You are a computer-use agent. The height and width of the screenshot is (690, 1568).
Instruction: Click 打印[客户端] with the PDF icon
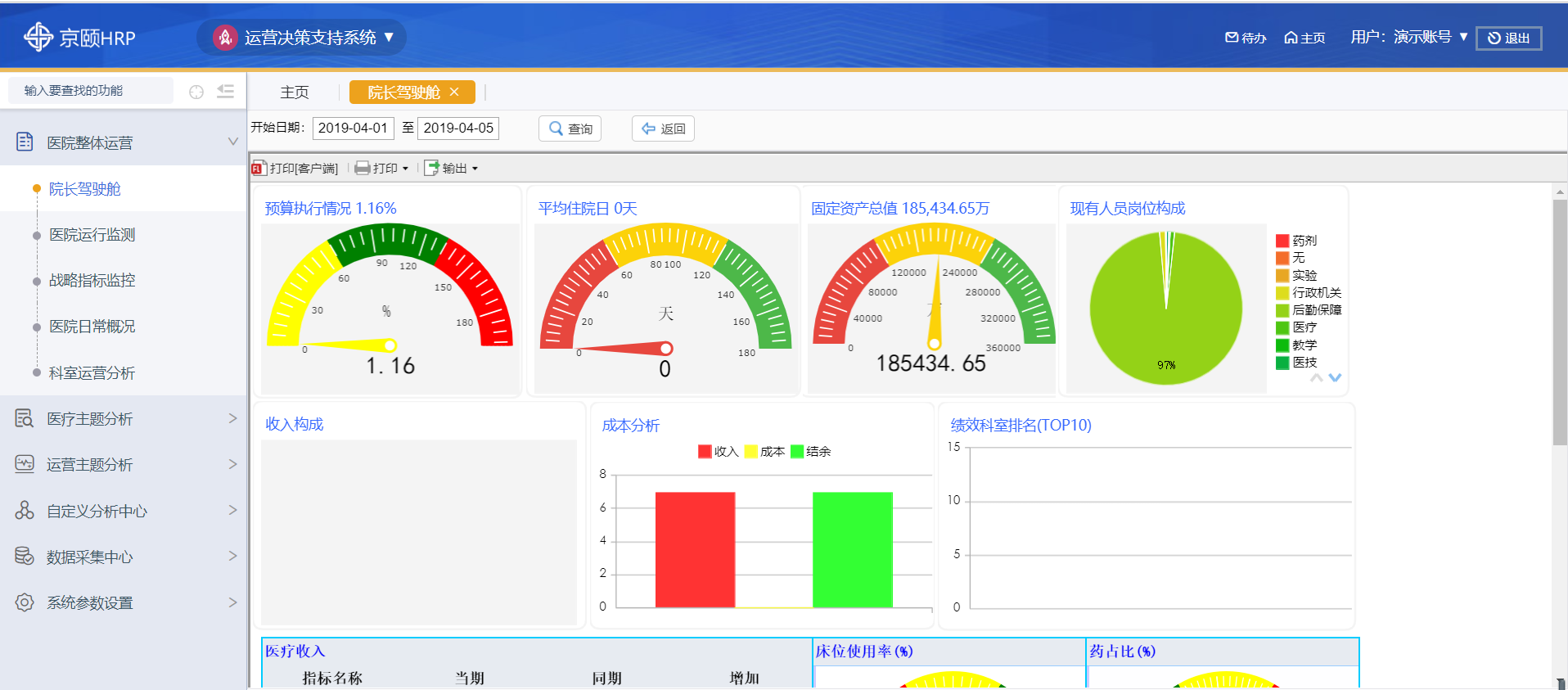tap(295, 168)
